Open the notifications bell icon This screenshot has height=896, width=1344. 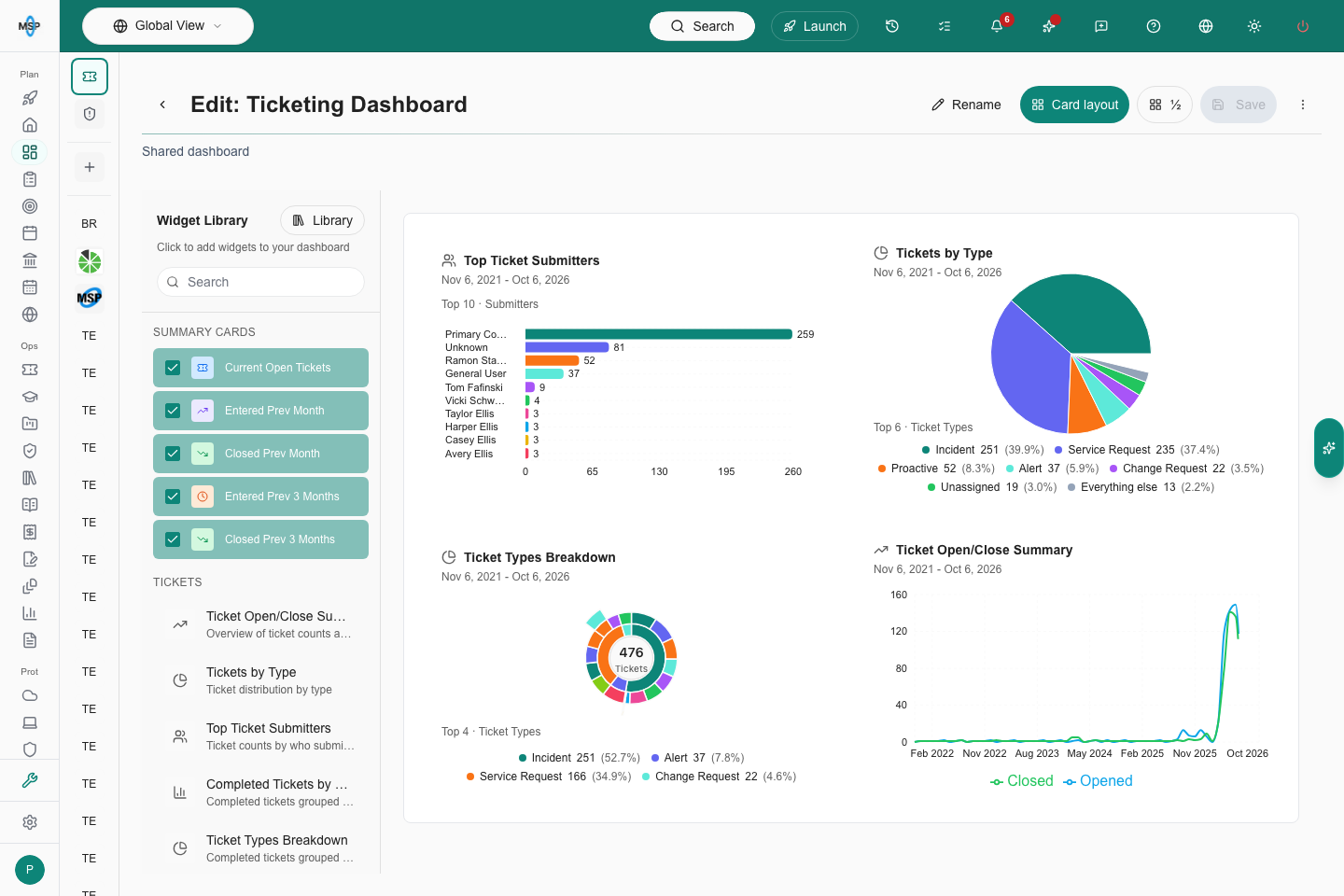997,26
